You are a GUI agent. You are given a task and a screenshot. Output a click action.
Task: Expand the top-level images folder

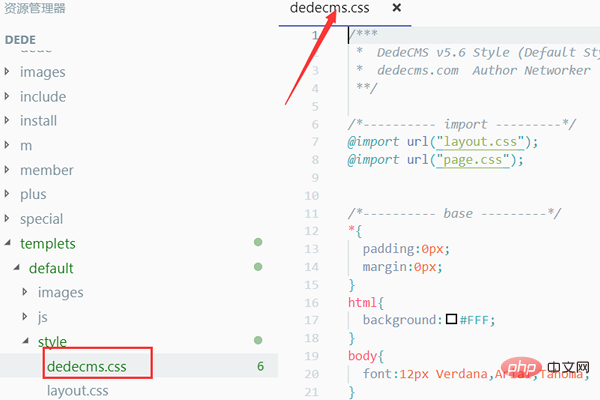[7, 72]
